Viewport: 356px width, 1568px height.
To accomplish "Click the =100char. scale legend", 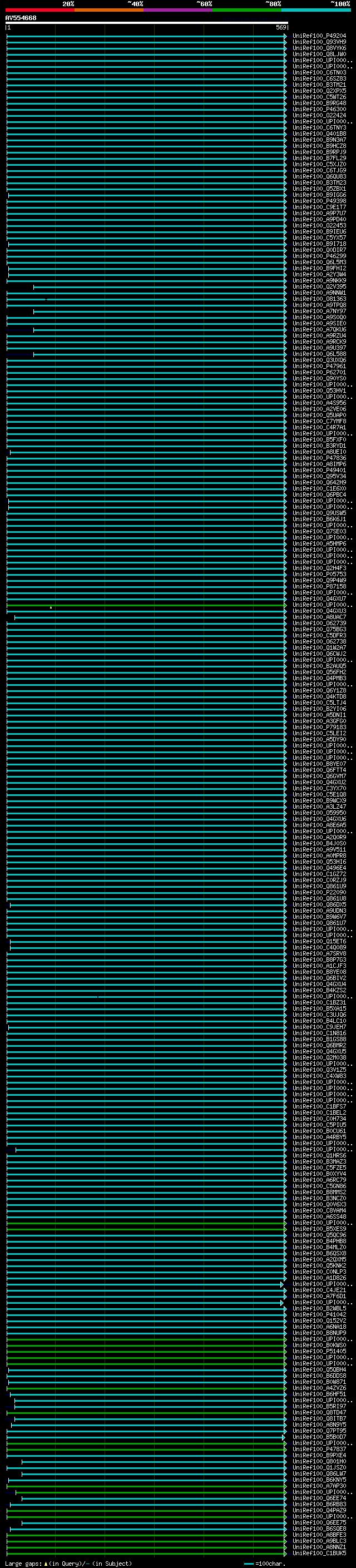I will pos(265,1563).
